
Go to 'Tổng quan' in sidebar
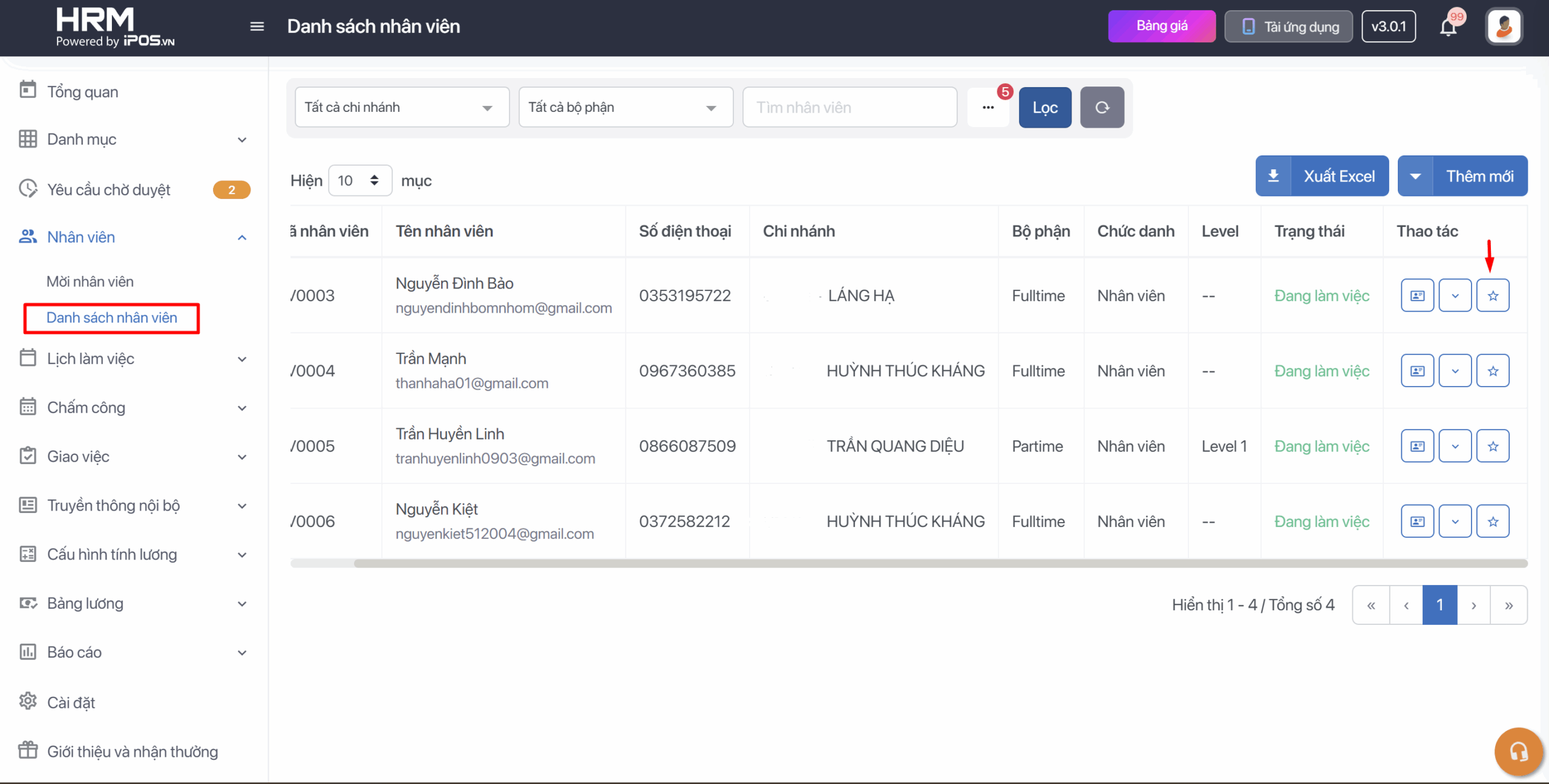pyautogui.click(x=83, y=92)
